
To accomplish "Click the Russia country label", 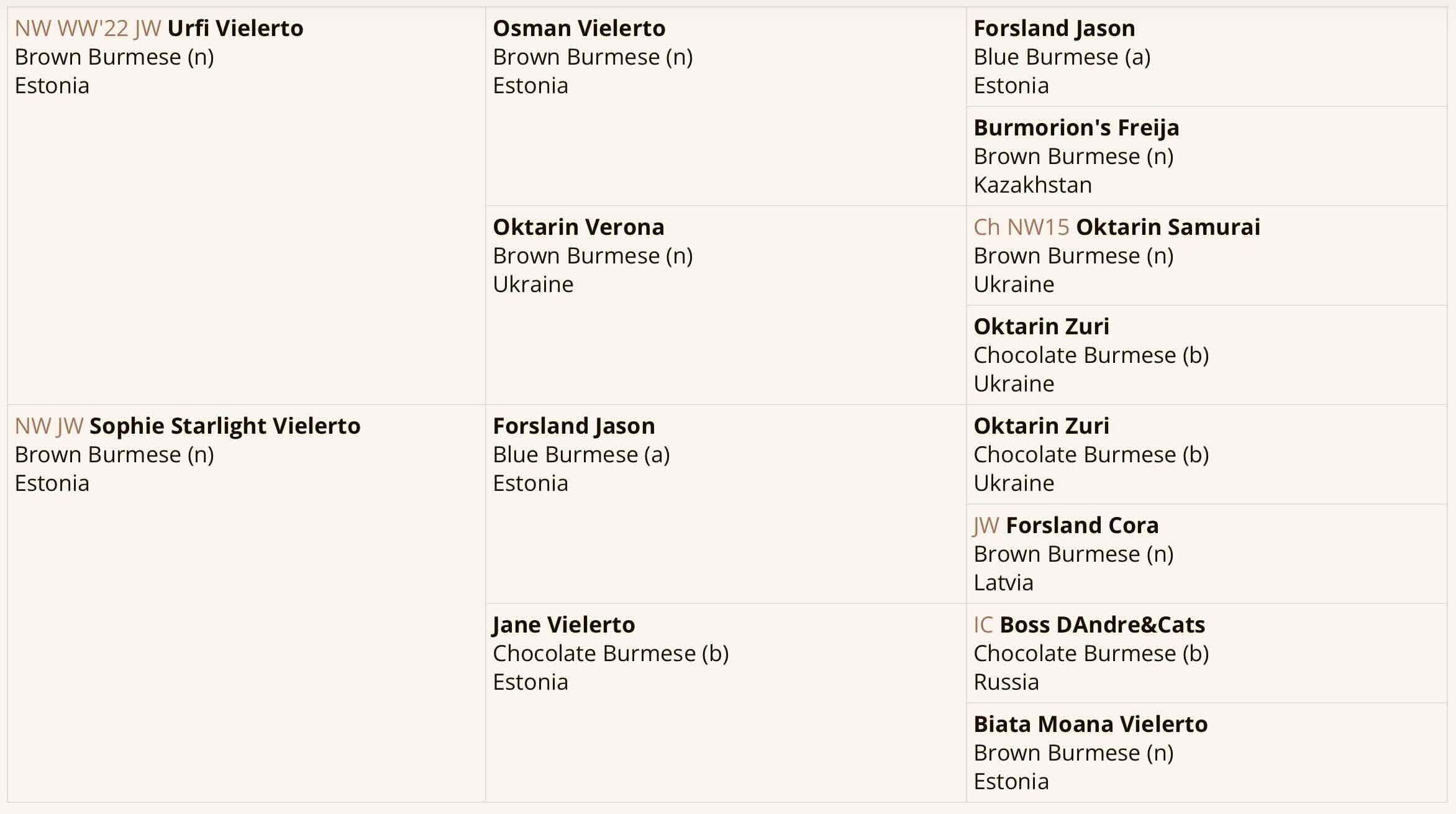I will [x=1006, y=682].
